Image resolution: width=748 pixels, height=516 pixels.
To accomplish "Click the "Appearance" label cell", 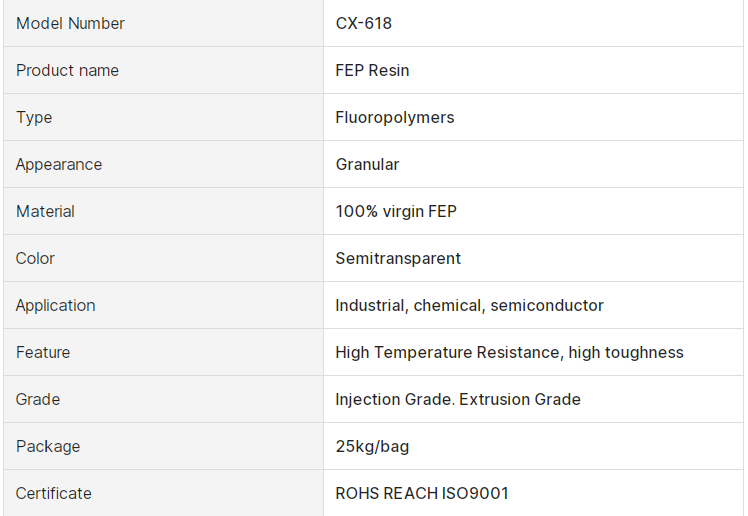I will 59,164.
